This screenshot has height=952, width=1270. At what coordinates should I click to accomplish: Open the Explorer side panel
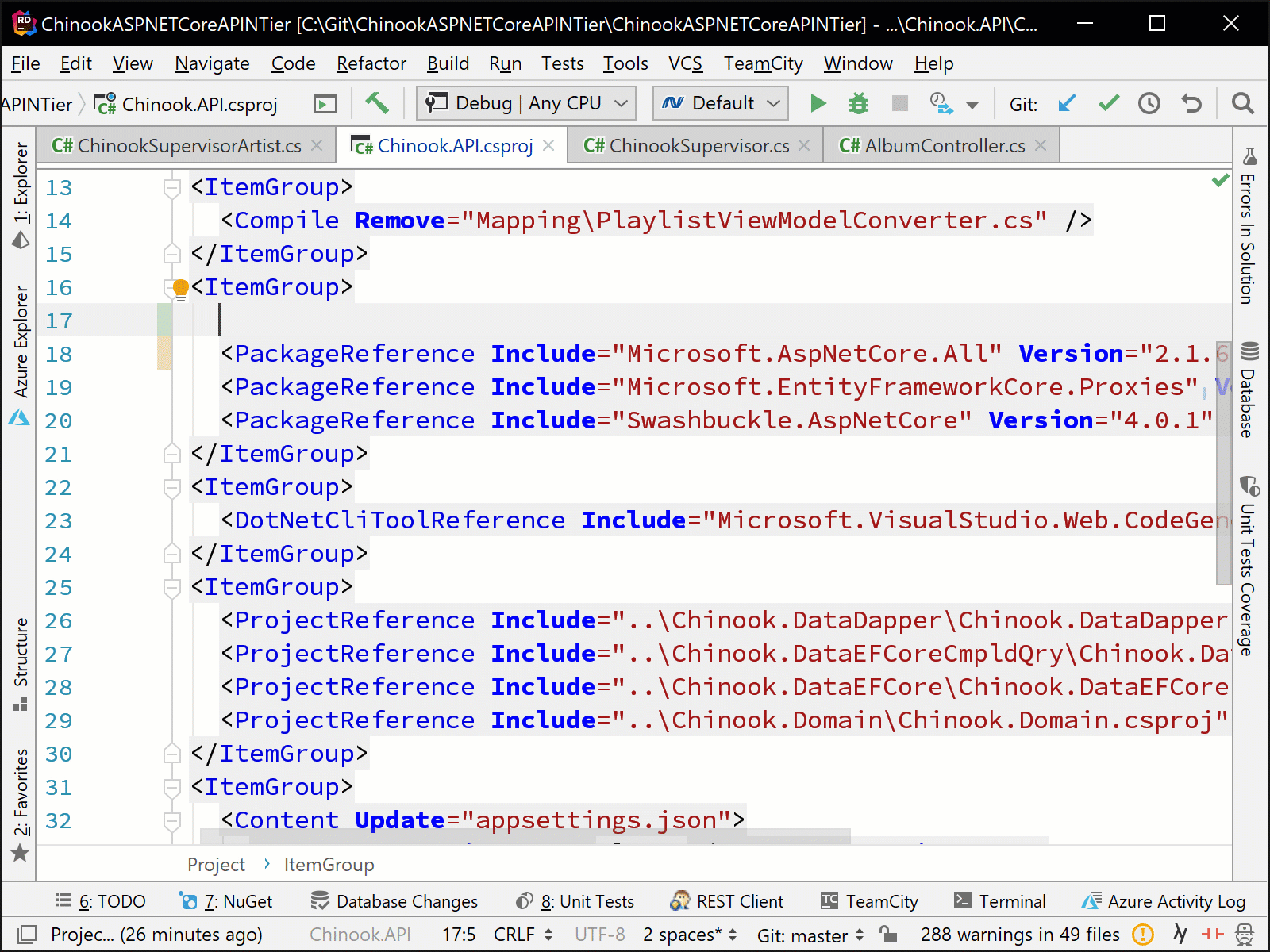[x=20, y=195]
